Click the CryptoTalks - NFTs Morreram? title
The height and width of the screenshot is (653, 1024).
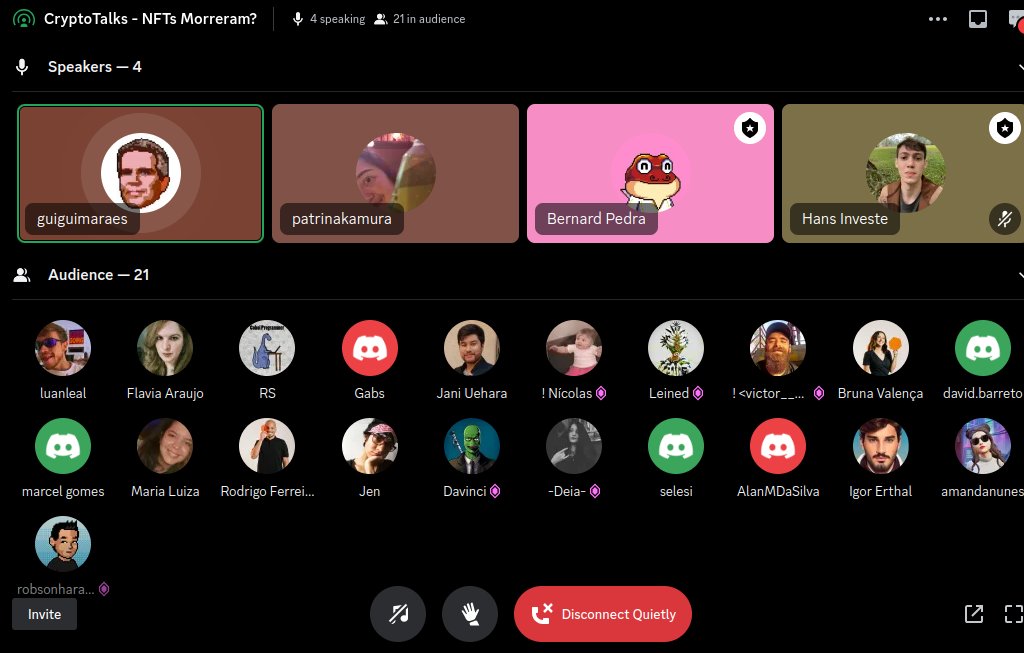[150, 19]
